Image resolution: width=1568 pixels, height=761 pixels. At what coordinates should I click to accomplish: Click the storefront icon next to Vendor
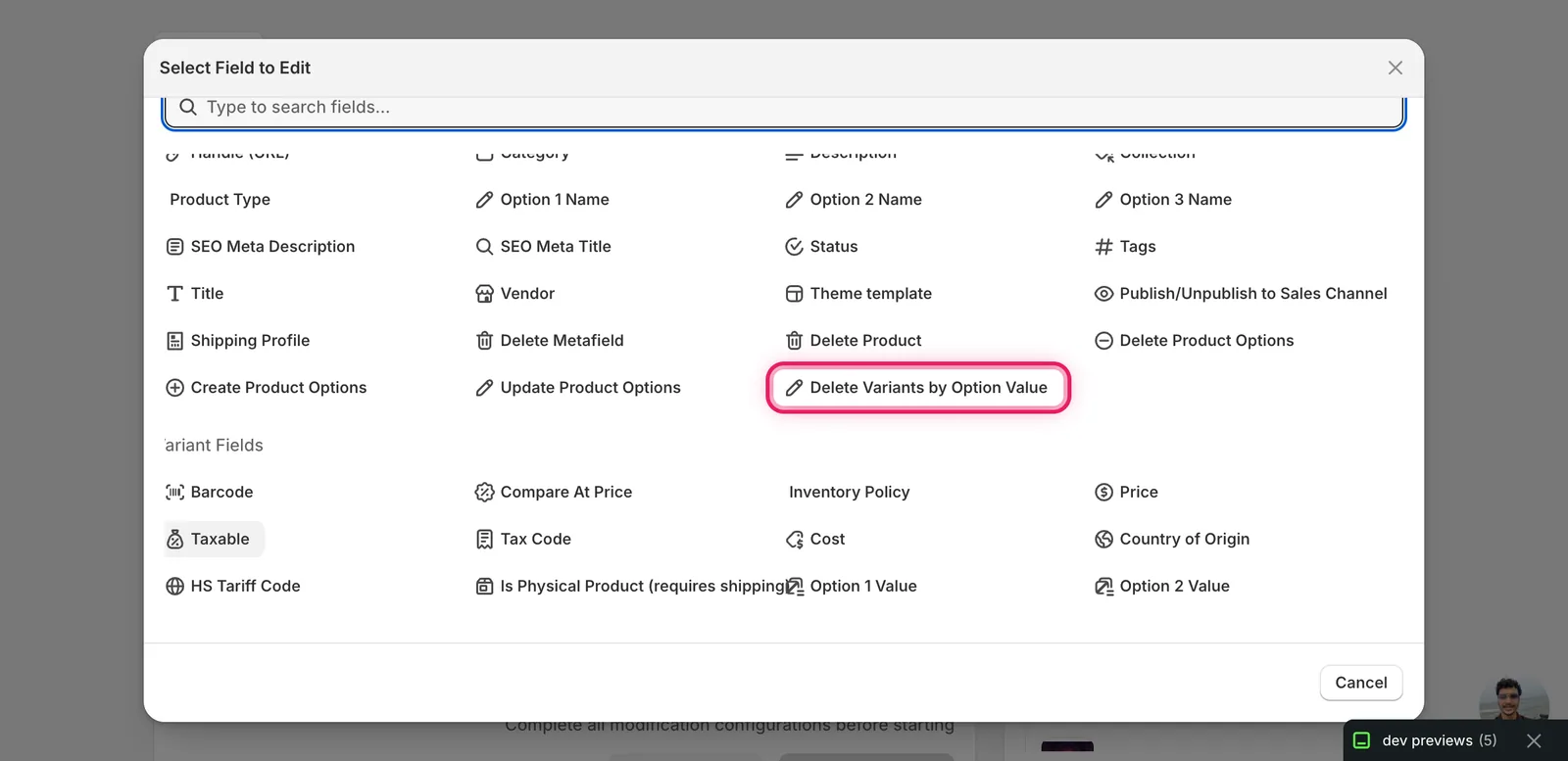tap(484, 294)
